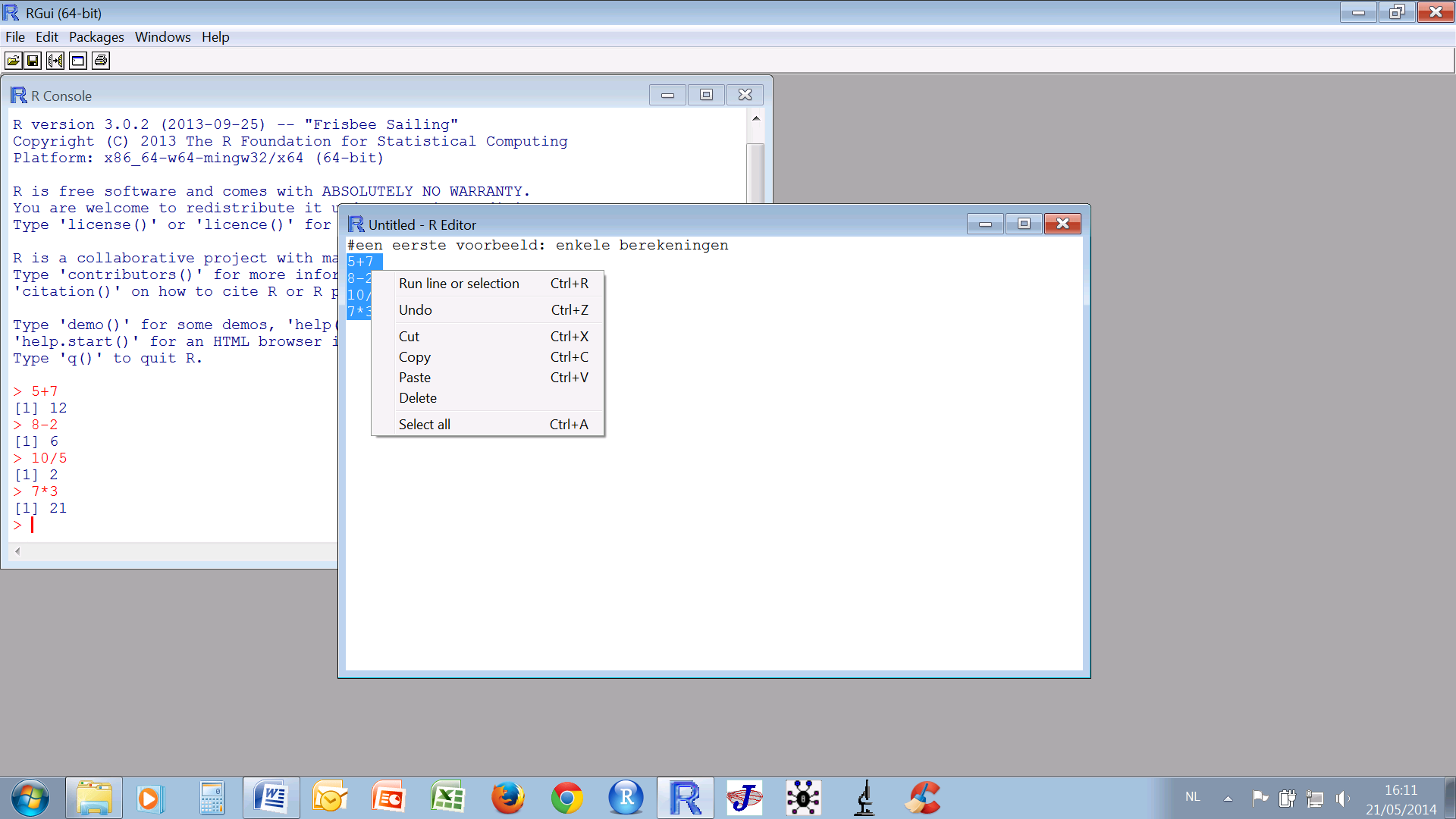Open the Windows menu
Viewport: 1456px width, 819px height.
(162, 37)
